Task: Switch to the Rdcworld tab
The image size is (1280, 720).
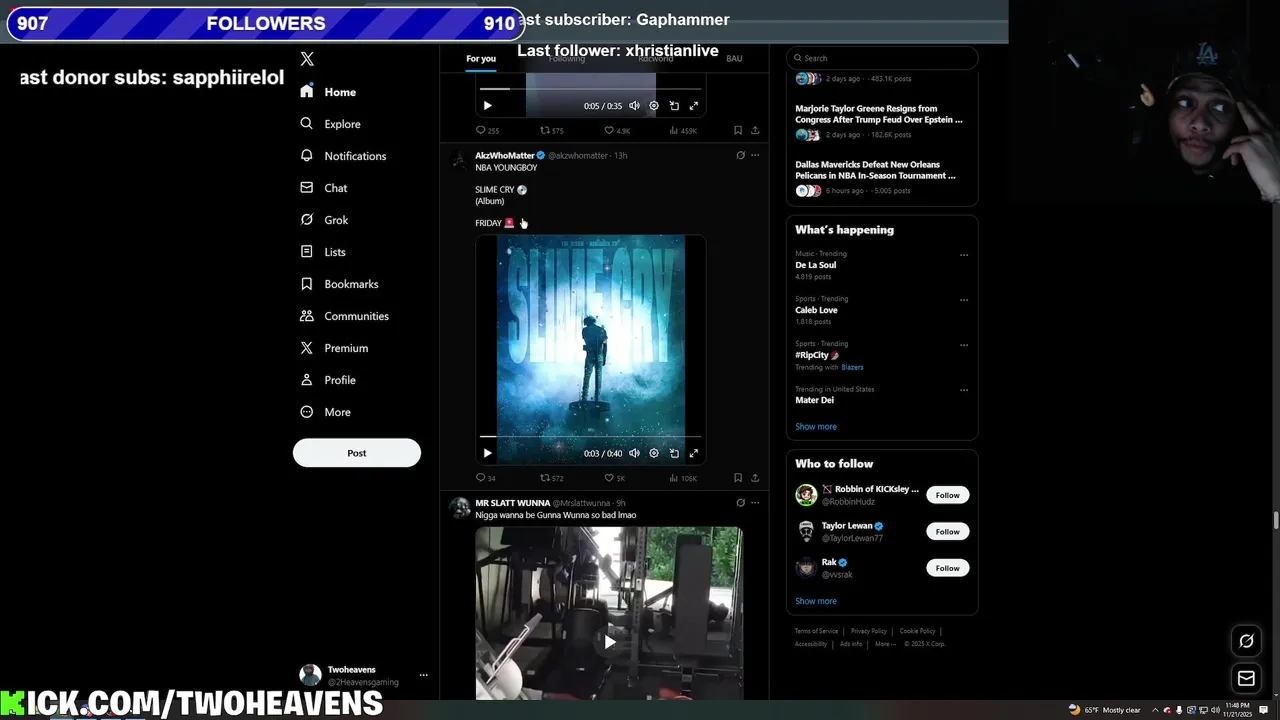Action: tap(655, 58)
